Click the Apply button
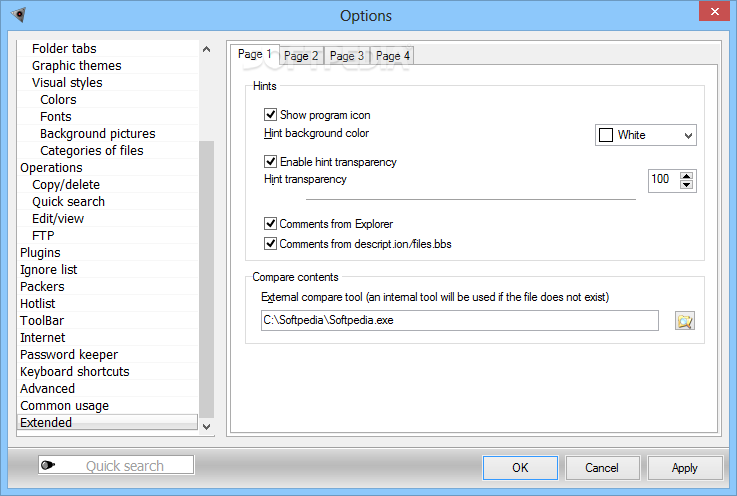 tap(684, 468)
